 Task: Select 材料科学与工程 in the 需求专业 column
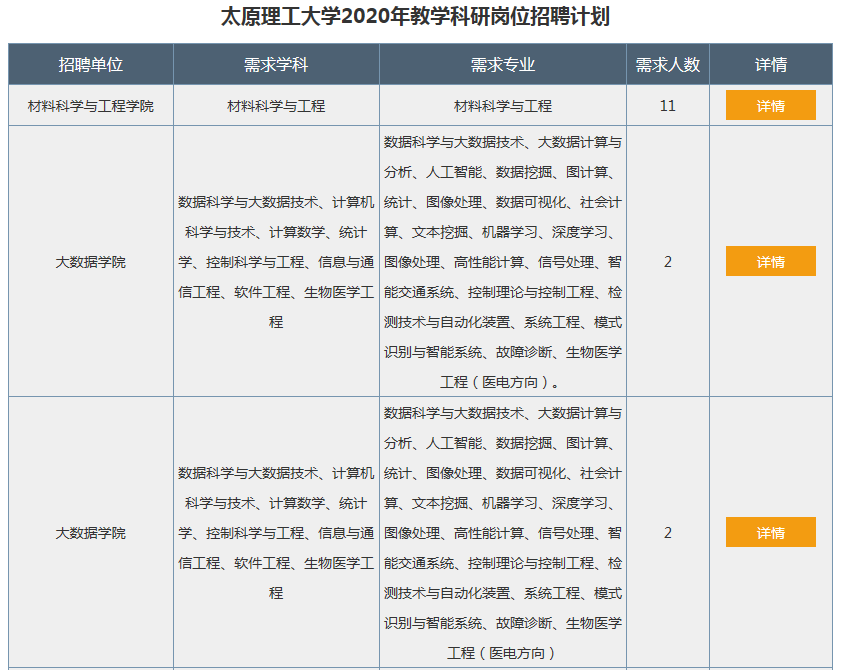pyautogui.click(x=503, y=106)
